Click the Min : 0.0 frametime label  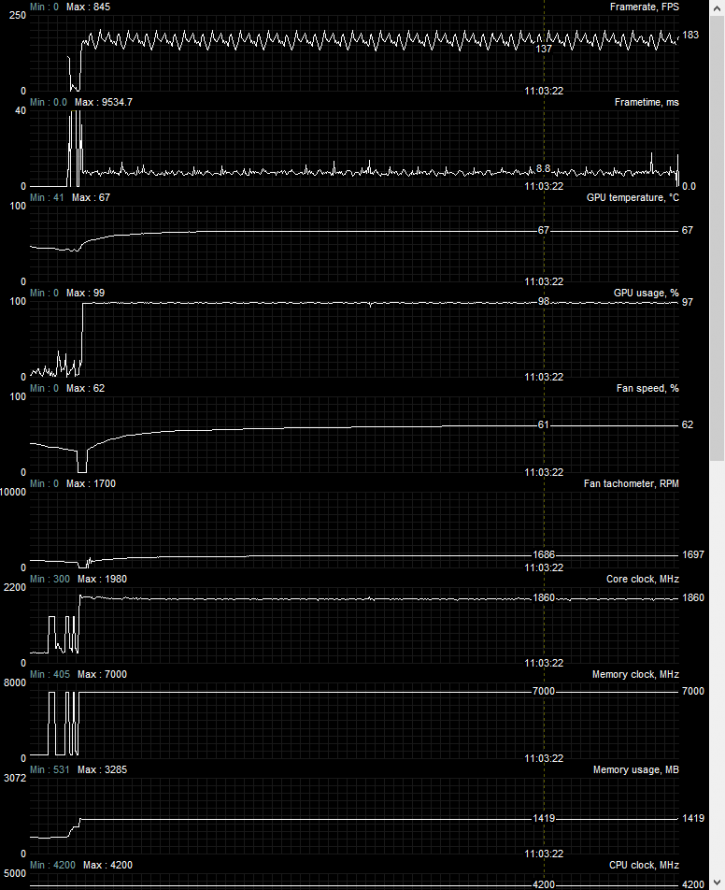[x=48, y=102]
